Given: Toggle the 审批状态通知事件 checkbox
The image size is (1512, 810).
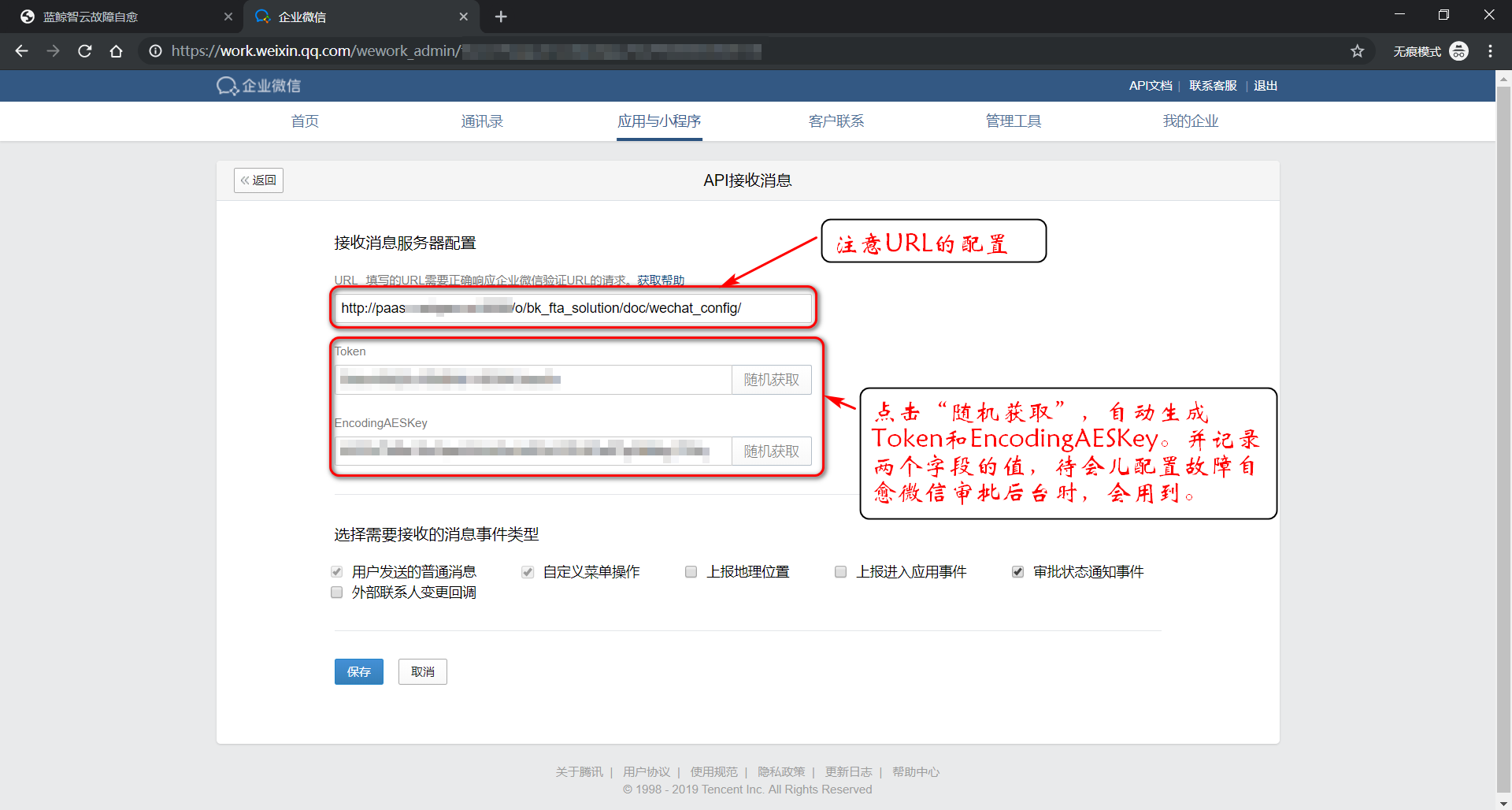Looking at the screenshot, I should point(1017,572).
